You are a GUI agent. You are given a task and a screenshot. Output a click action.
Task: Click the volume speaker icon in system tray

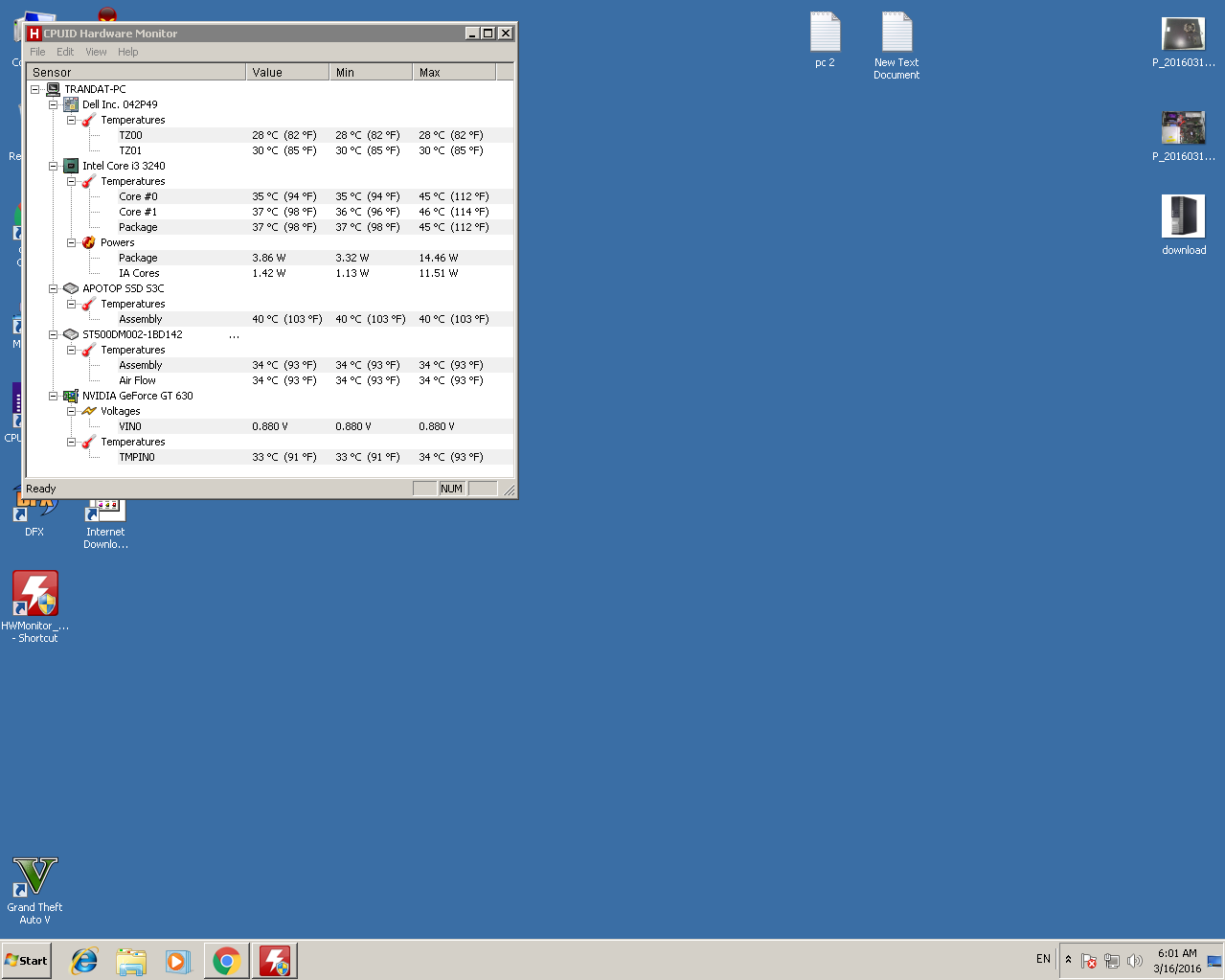1135,961
